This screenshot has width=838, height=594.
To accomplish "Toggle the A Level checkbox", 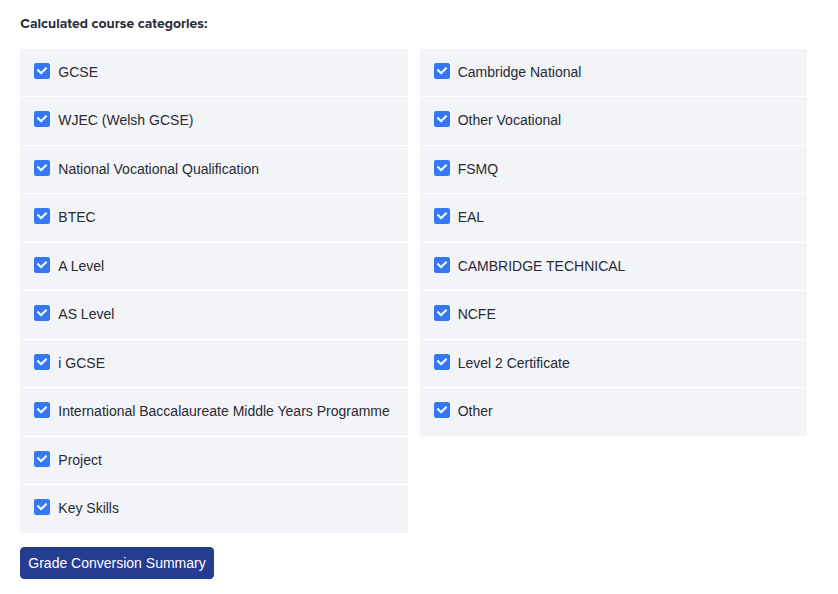I will (x=42, y=265).
